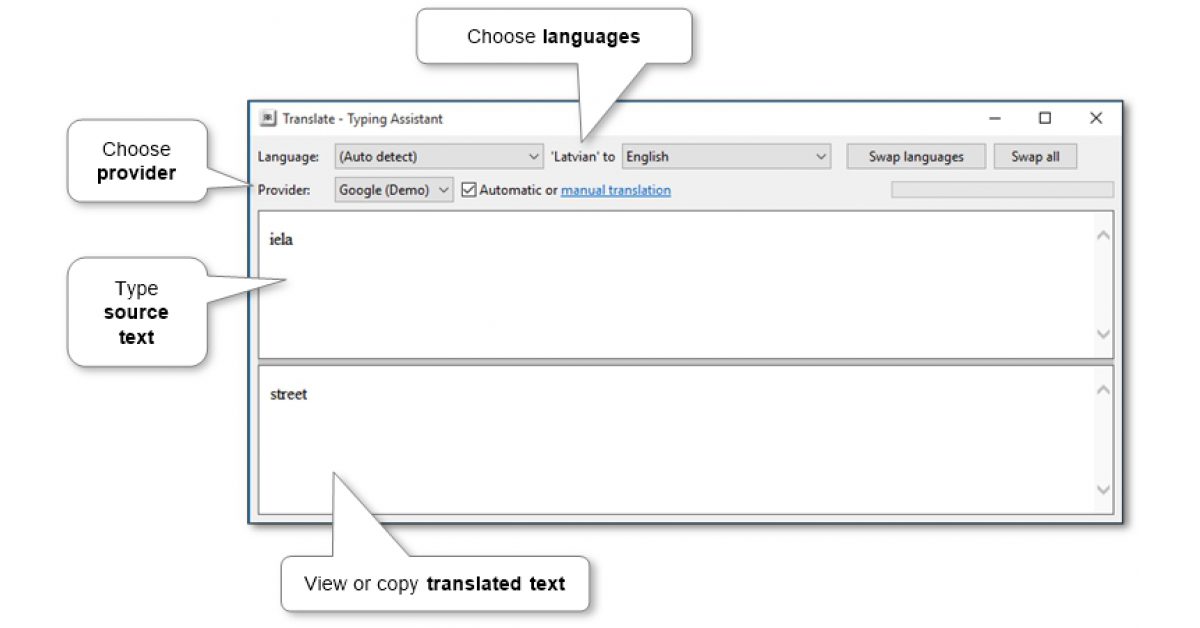Click into the translated text box showing street
This screenshot has height=628, width=1200.
point(680,440)
